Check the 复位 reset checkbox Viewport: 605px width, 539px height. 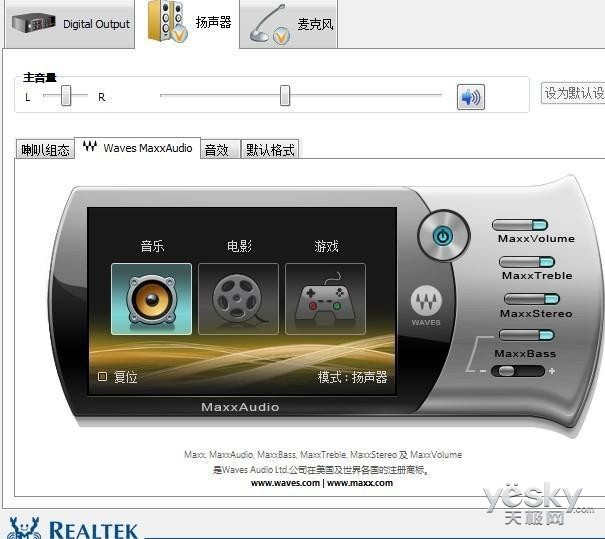[102, 376]
